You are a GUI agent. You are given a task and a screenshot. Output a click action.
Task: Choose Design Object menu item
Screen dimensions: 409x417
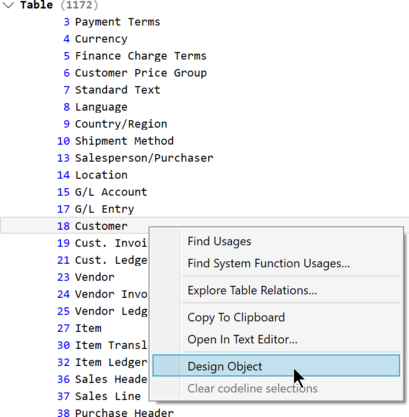pyautogui.click(x=276, y=366)
